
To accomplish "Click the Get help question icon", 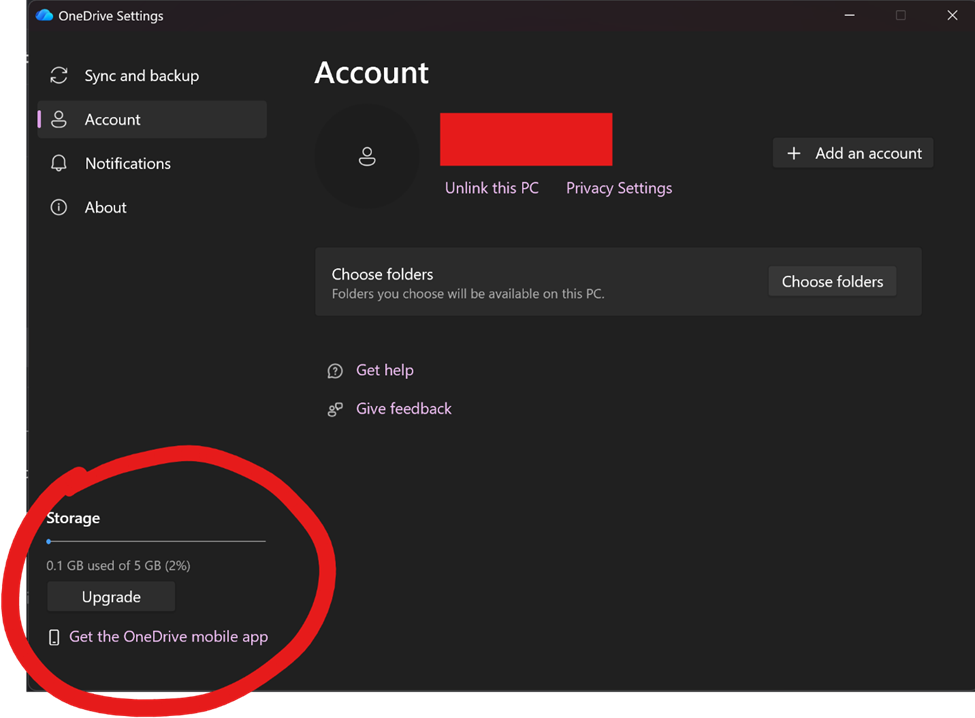I will point(335,371).
